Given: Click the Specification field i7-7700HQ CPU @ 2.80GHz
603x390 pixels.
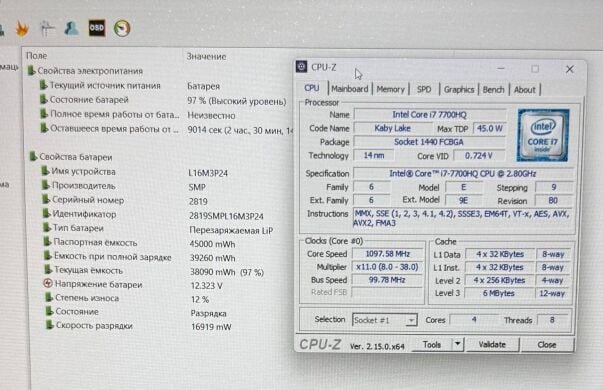Looking at the screenshot, I should [463, 173].
